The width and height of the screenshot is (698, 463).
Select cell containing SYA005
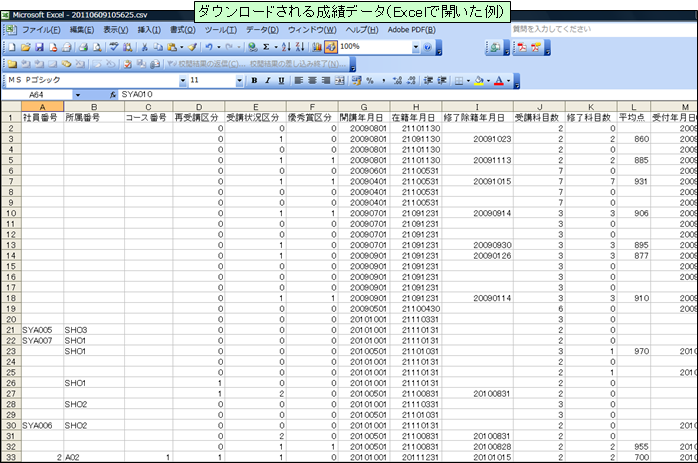[x=42, y=330]
